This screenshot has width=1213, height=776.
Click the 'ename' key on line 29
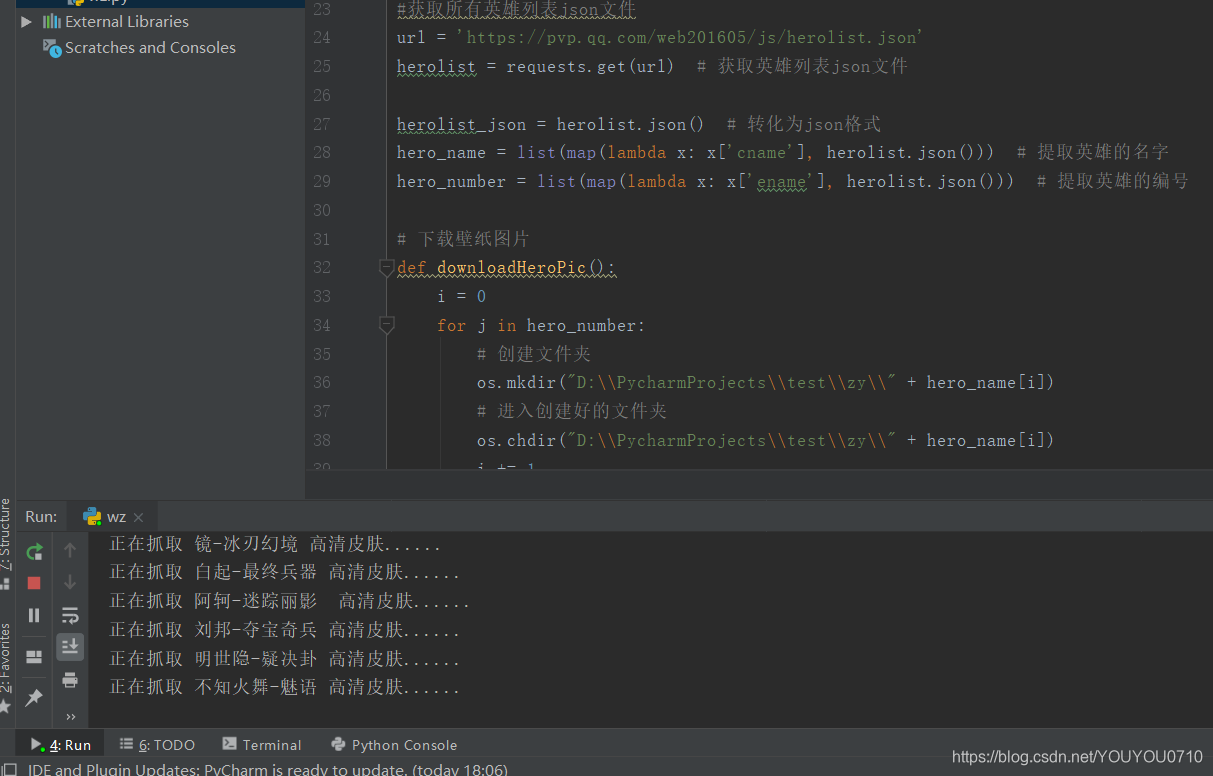click(x=781, y=181)
